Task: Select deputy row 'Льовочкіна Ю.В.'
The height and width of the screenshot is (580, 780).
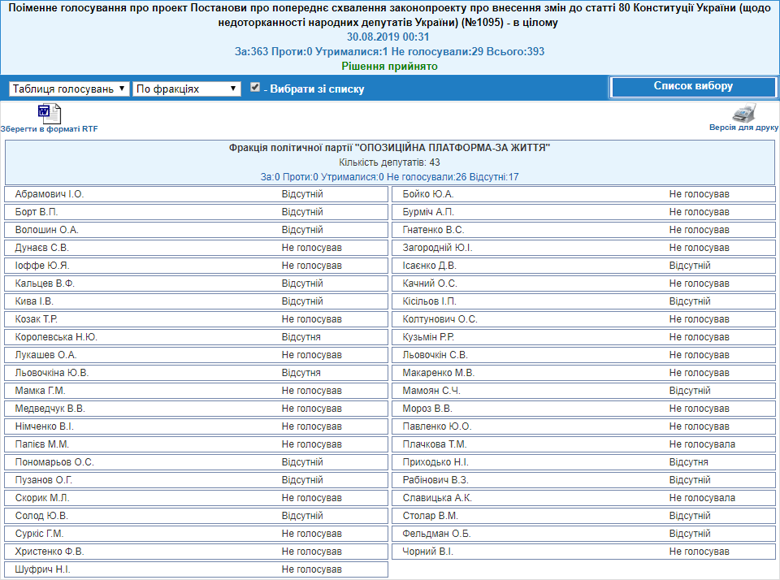Action: [x=196, y=373]
